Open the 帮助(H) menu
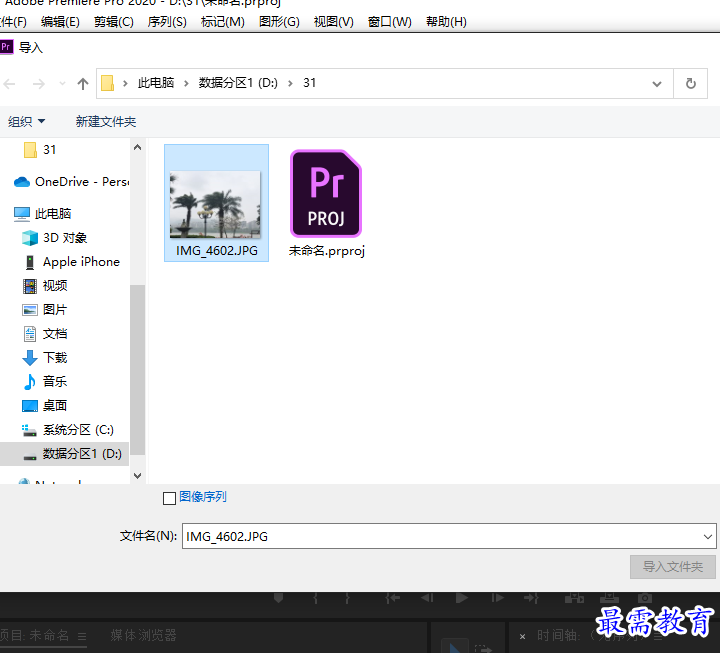Image resolution: width=720 pixels, height=653 pixels. click(446, 22)
